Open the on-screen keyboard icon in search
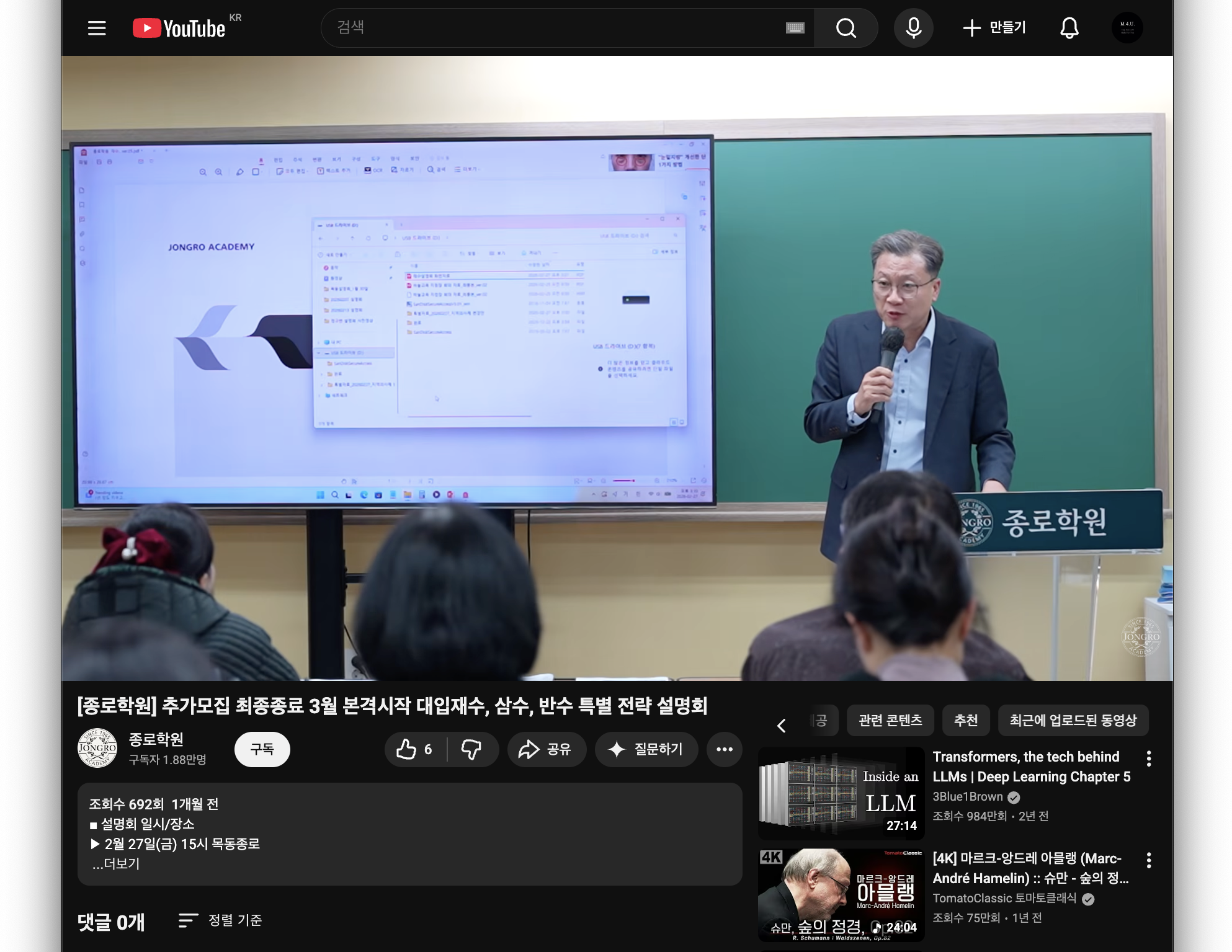1232x952 pixels. pyautogui.click(x=795, y=28)
